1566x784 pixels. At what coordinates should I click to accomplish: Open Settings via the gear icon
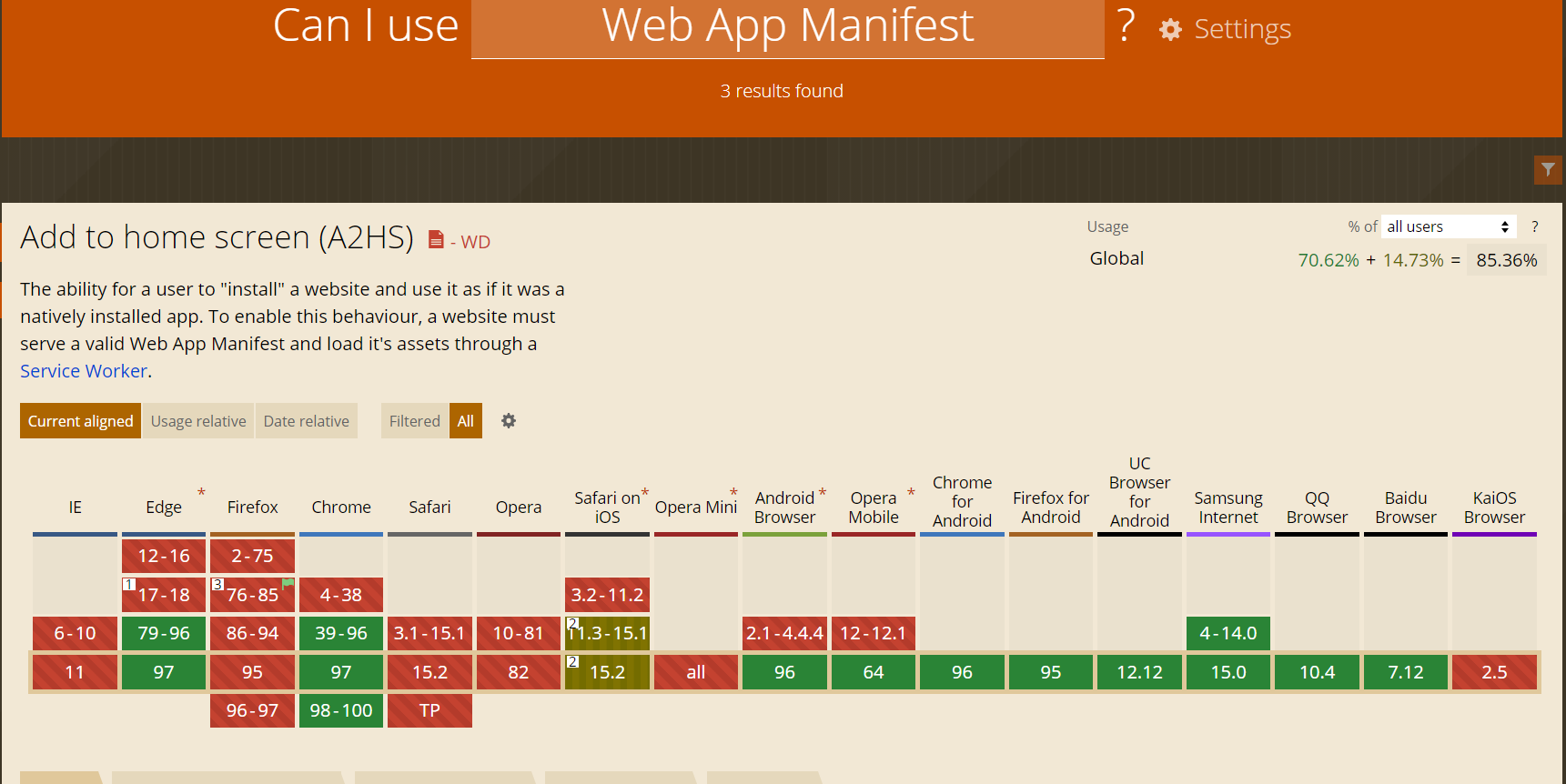1170,30
